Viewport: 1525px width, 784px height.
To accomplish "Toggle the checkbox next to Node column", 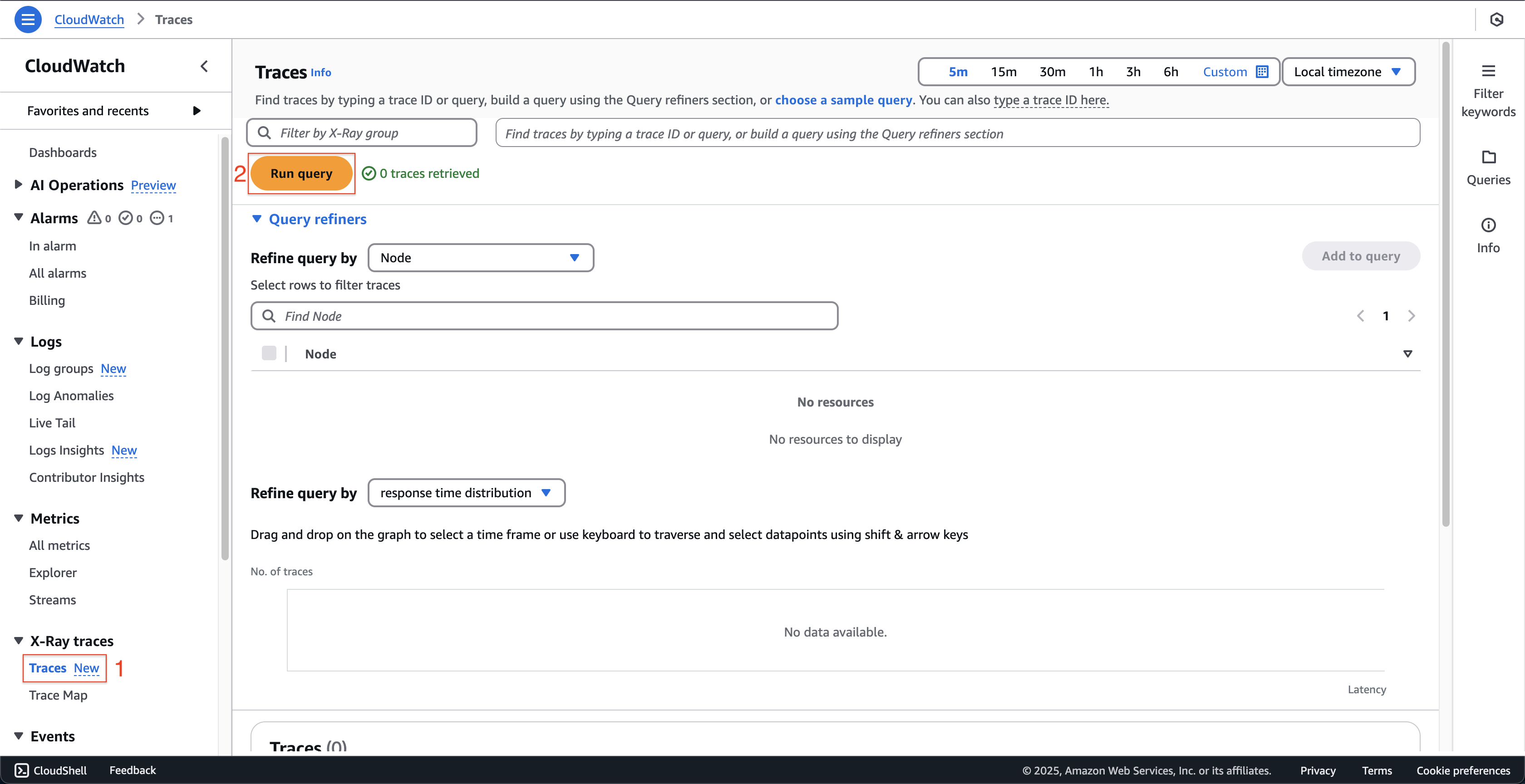I will pos(269,353).
